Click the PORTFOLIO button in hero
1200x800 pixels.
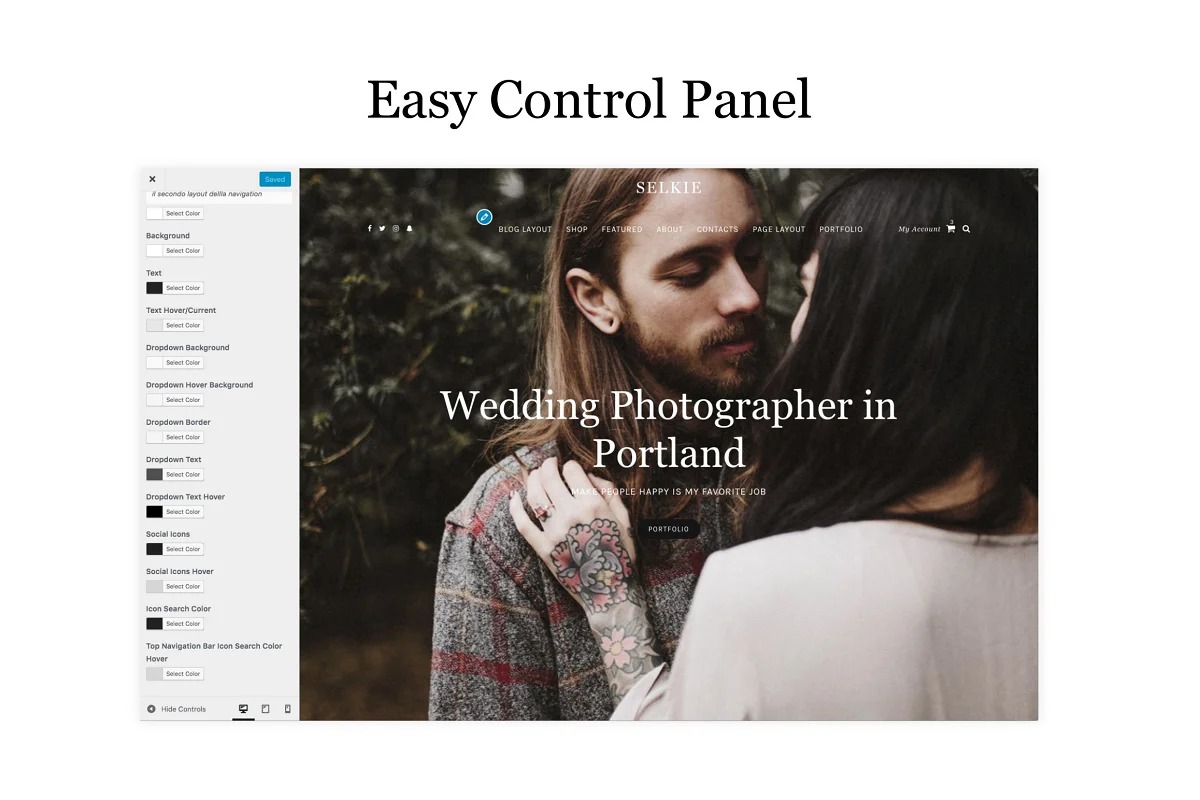(x=668, y=529)
